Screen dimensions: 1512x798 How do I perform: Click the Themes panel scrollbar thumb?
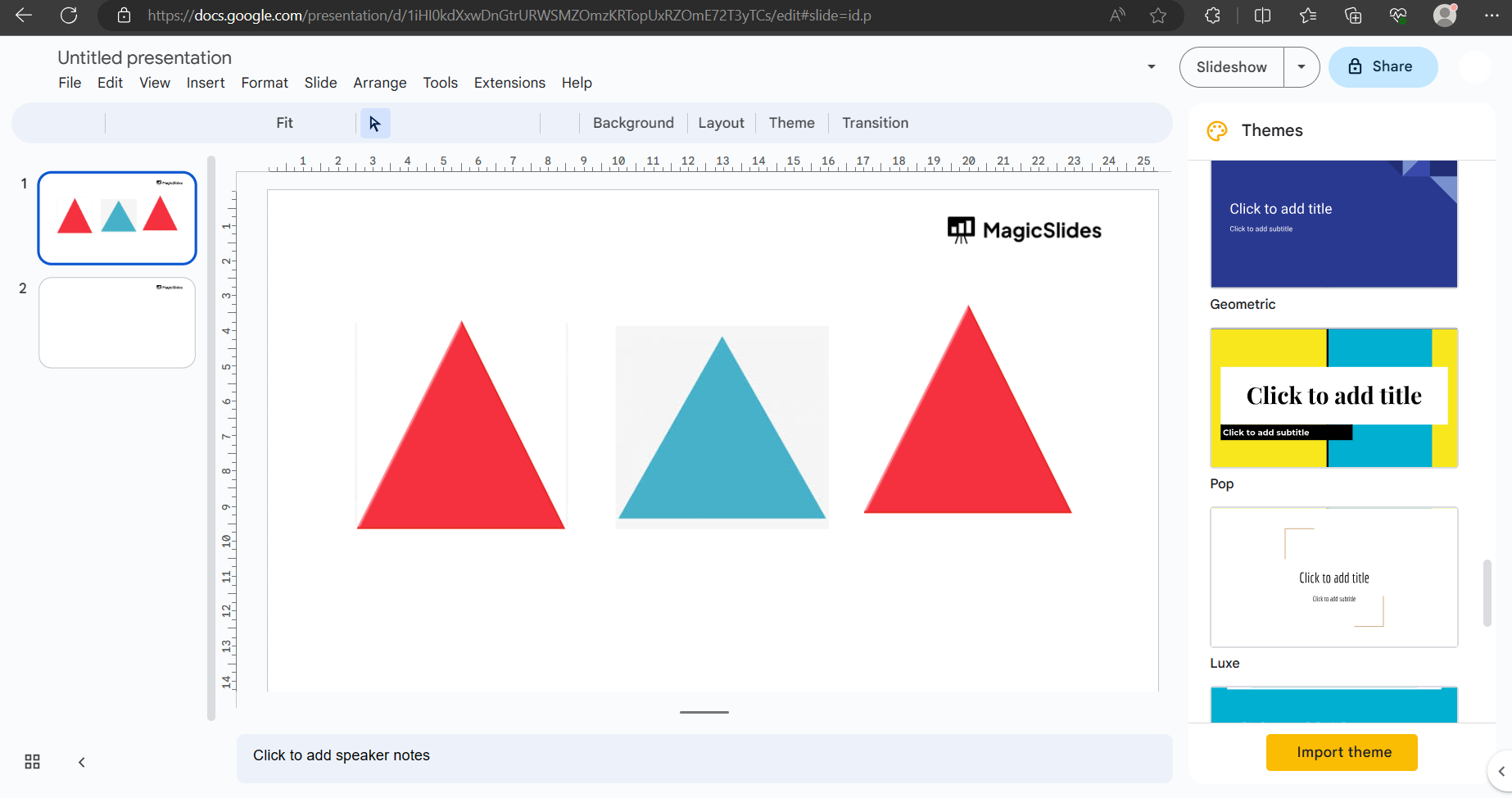coord(1487,594)
